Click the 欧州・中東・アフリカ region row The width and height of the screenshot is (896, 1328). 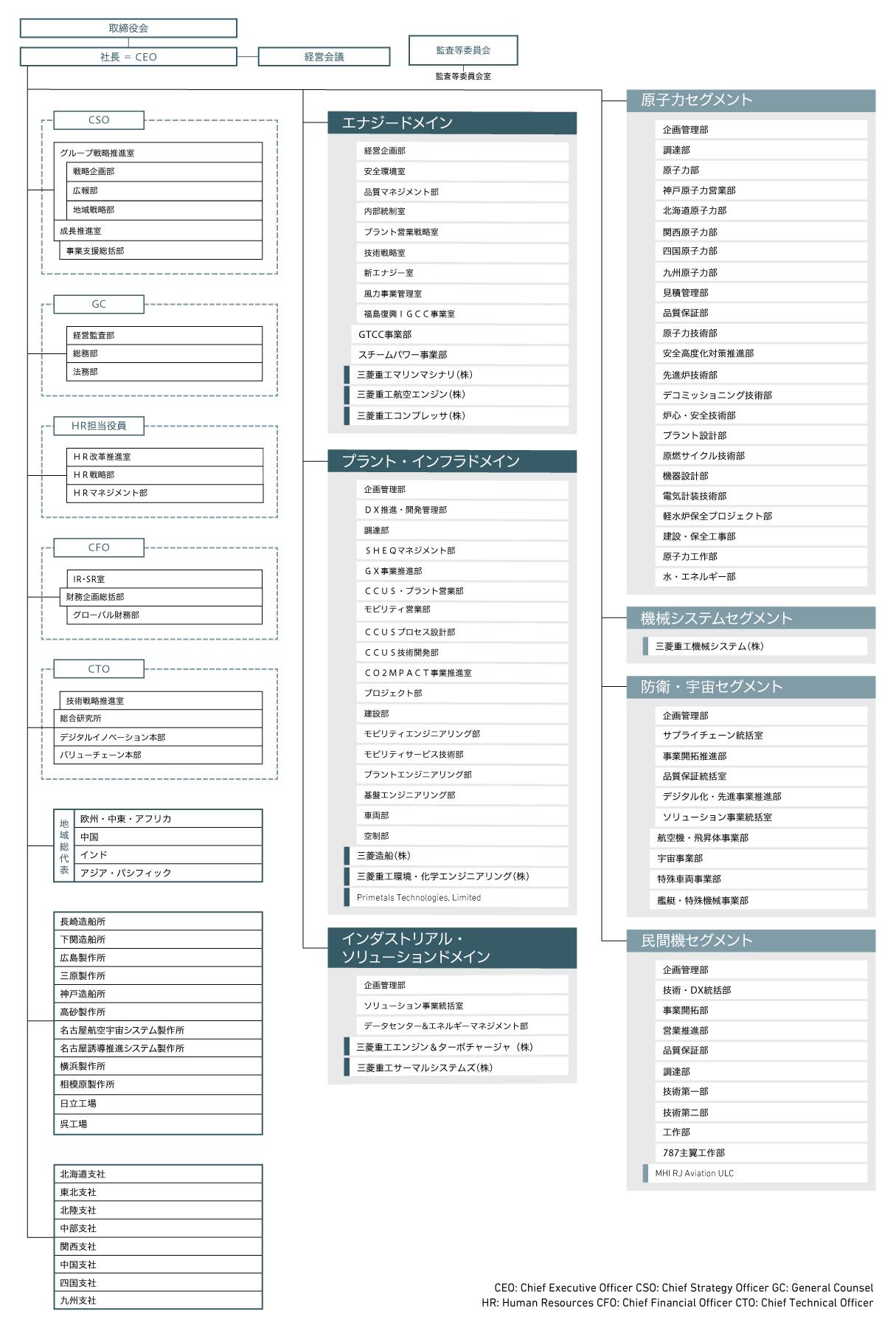tap(168, 819)
